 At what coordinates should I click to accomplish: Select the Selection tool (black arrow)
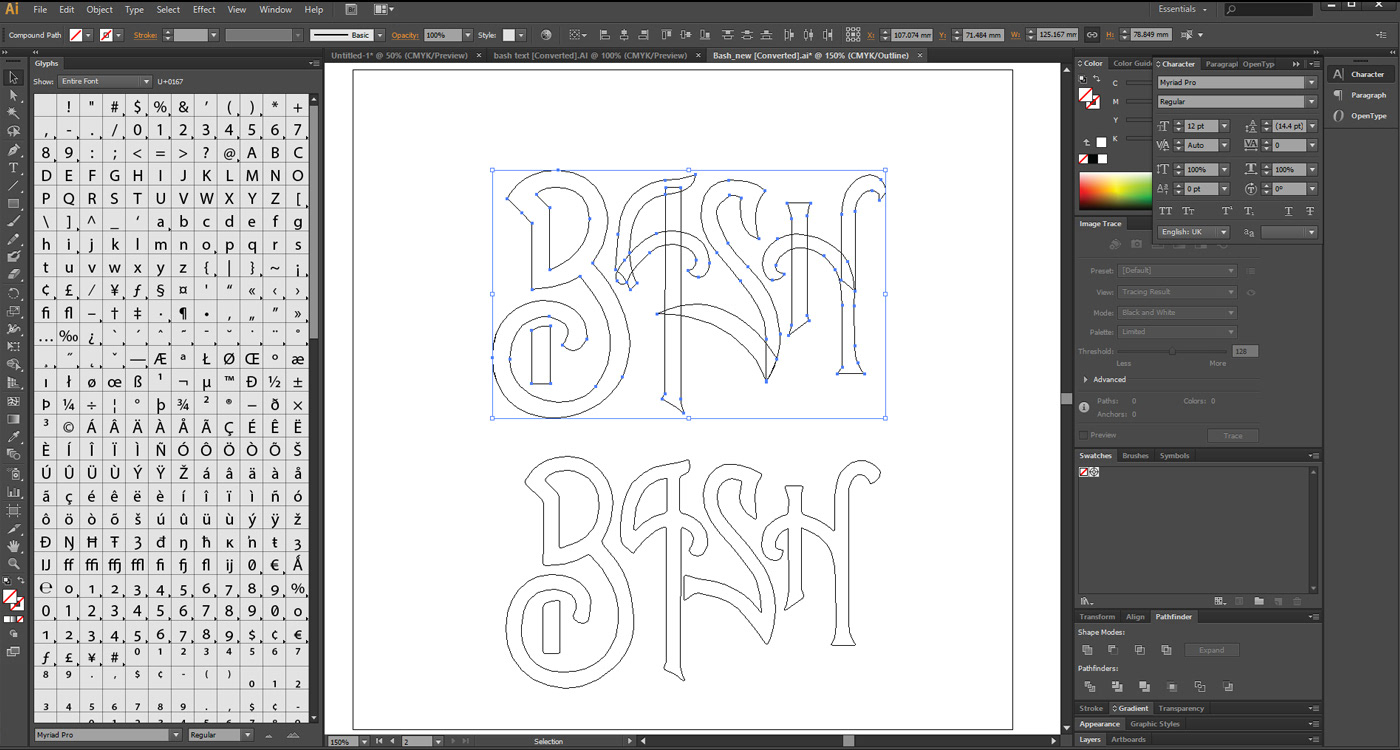tap(13, 77)
